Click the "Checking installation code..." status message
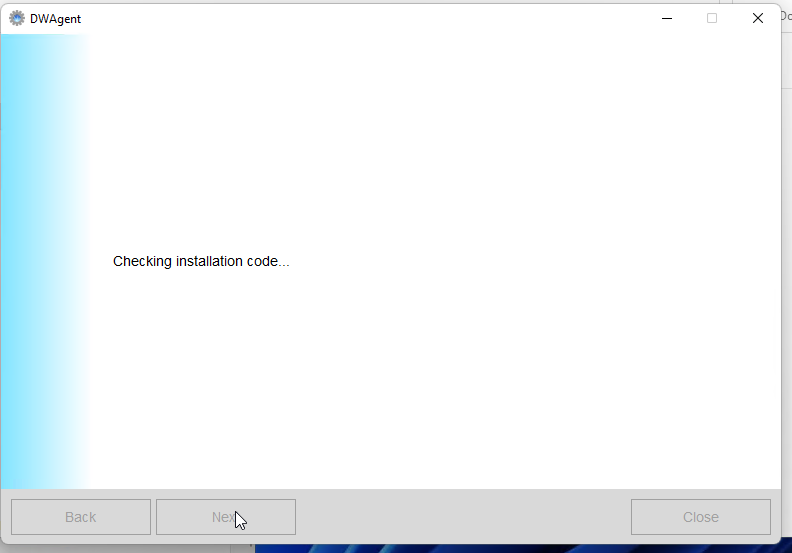792x553 pixels. (201, 261)
